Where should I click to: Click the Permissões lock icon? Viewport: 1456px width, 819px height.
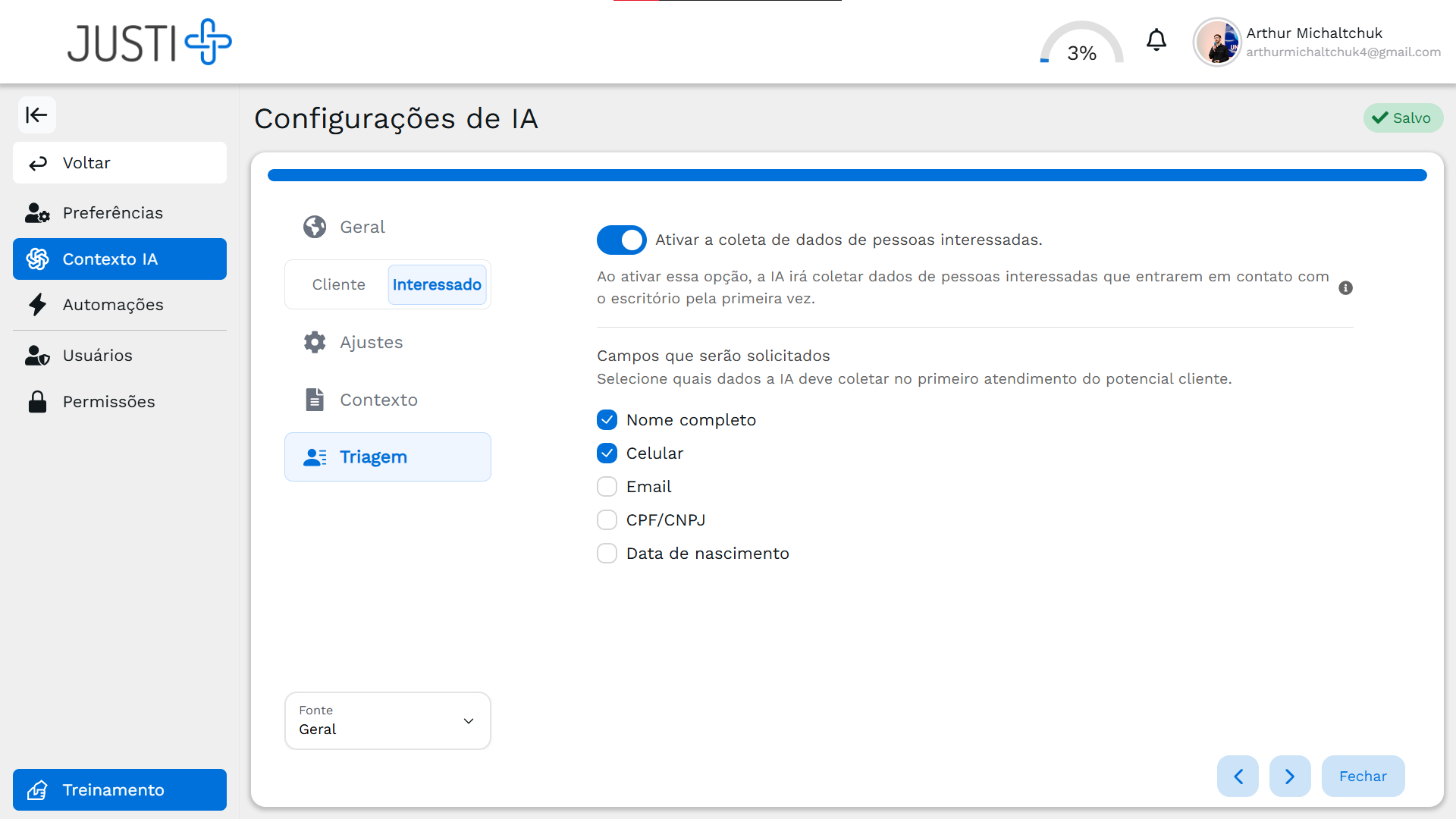(x=37, y=401)
